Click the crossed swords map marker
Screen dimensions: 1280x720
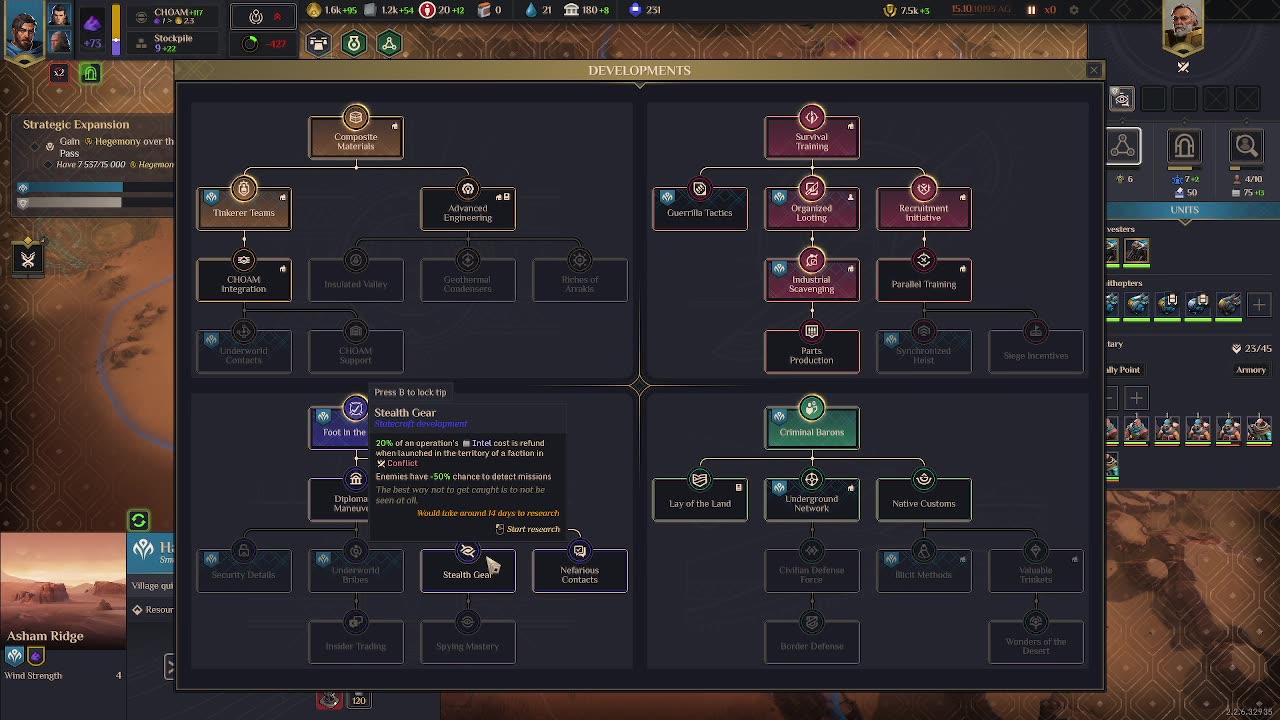click(x=28, y=260)
